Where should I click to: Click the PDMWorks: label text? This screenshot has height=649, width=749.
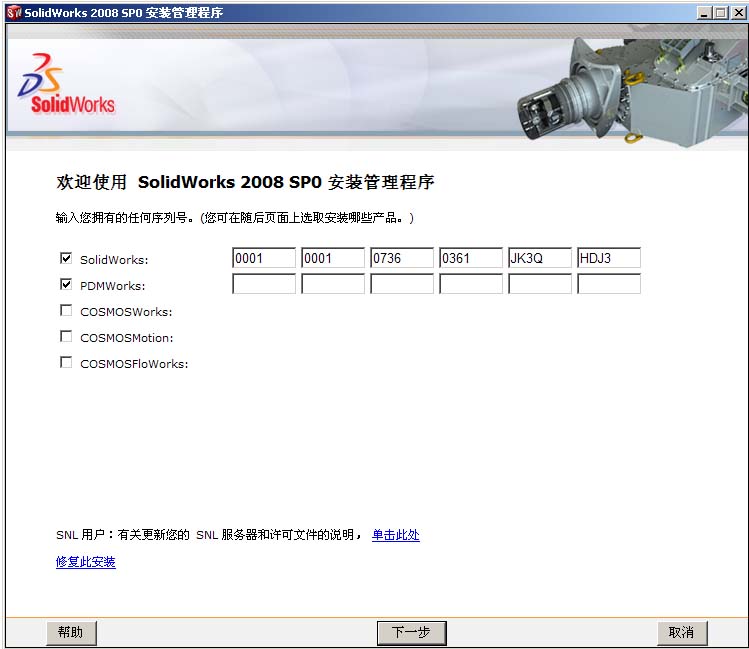click(x=113, y=286)
